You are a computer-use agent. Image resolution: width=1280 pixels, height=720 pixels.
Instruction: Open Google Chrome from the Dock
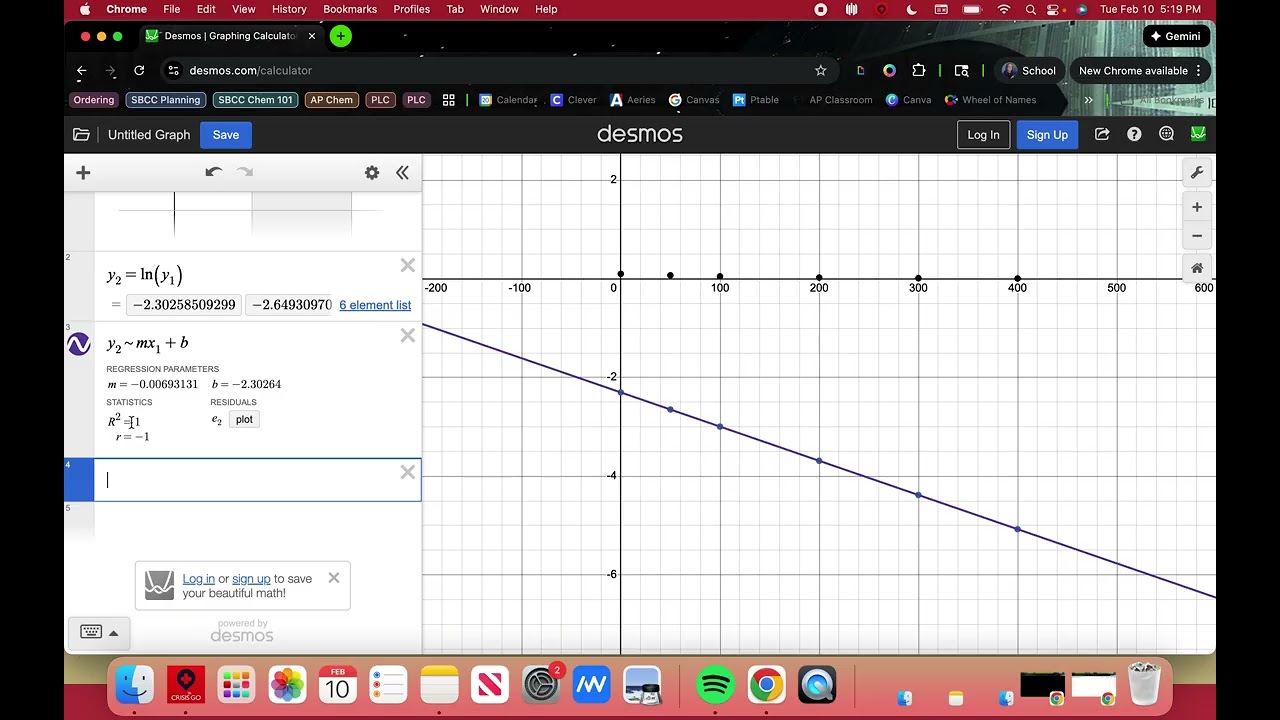(x=766, y=685)
